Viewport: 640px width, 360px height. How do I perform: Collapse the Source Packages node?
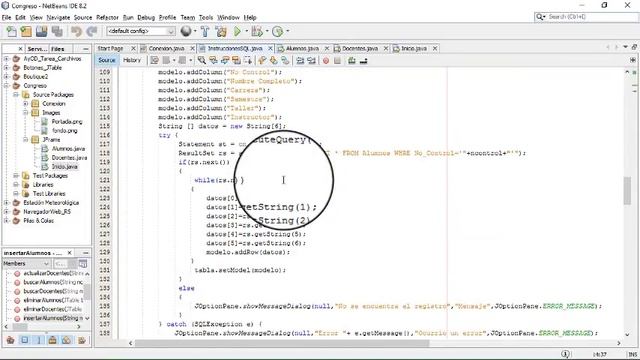16,95
